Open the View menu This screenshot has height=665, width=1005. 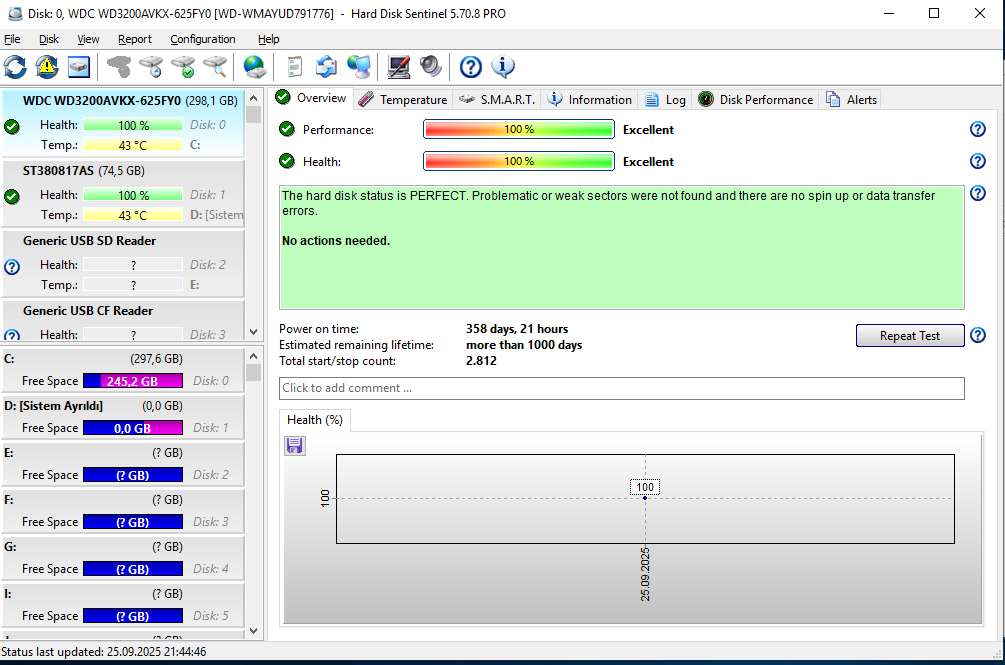click(x=88, y=39)
